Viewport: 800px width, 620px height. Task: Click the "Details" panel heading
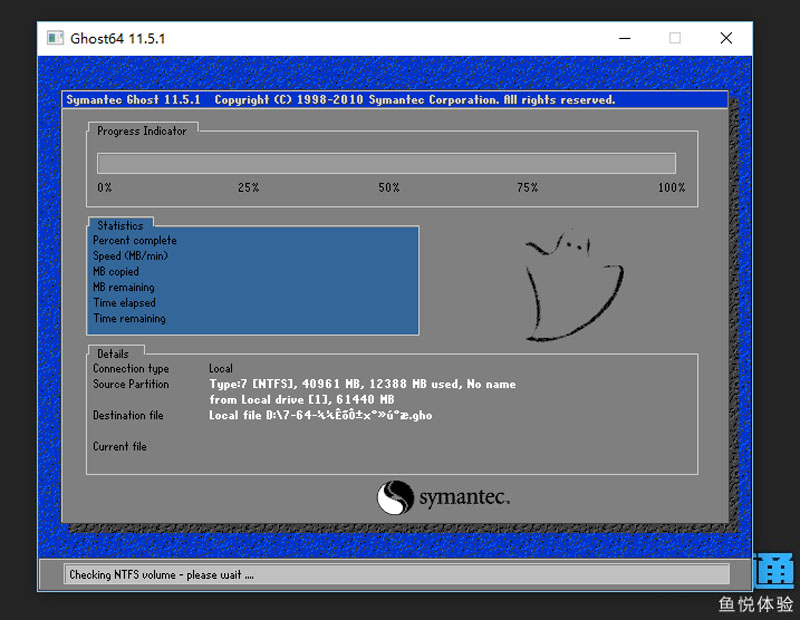click(x=113, y=354)
